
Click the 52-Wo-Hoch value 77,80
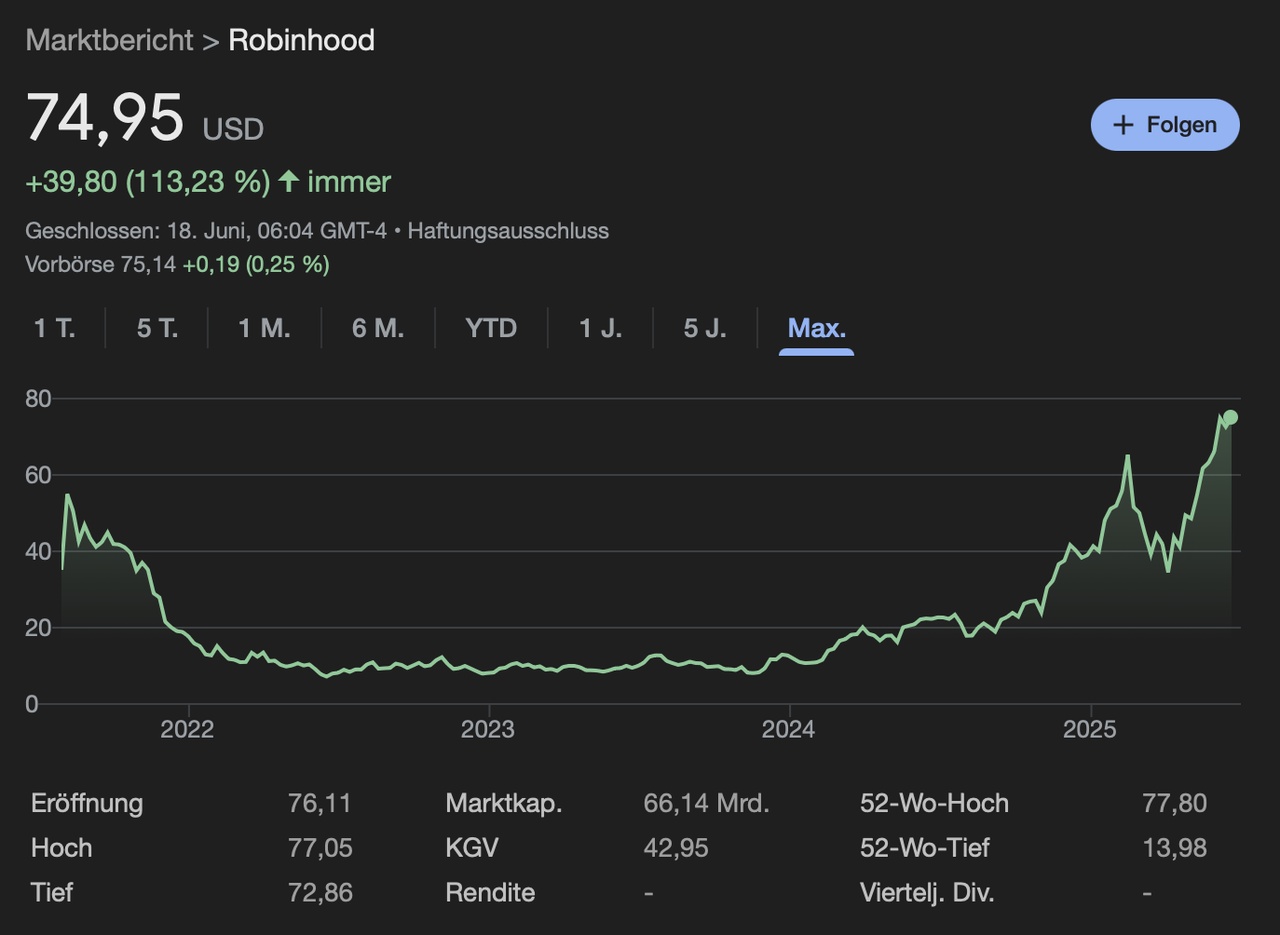(x=1174, y=803)
